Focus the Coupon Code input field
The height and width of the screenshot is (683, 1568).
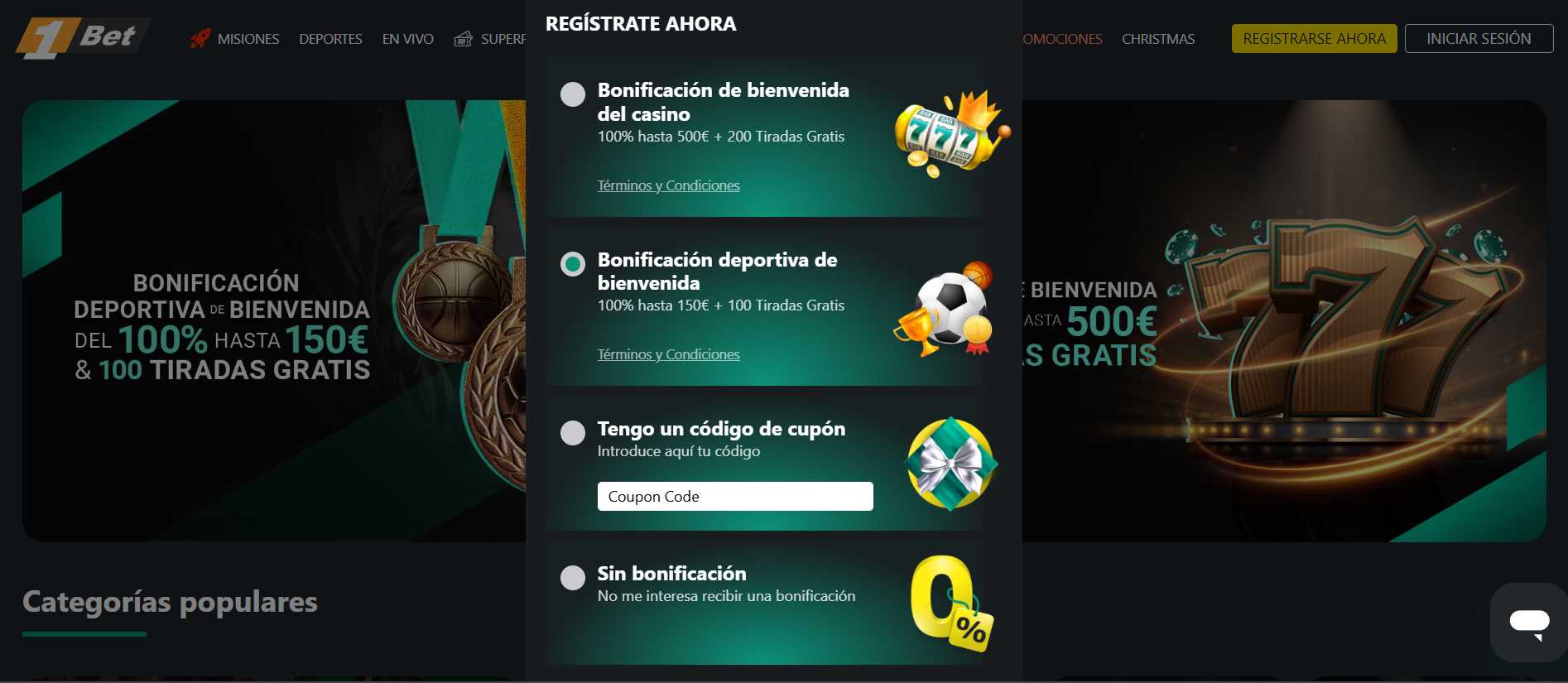click(735, 497)
